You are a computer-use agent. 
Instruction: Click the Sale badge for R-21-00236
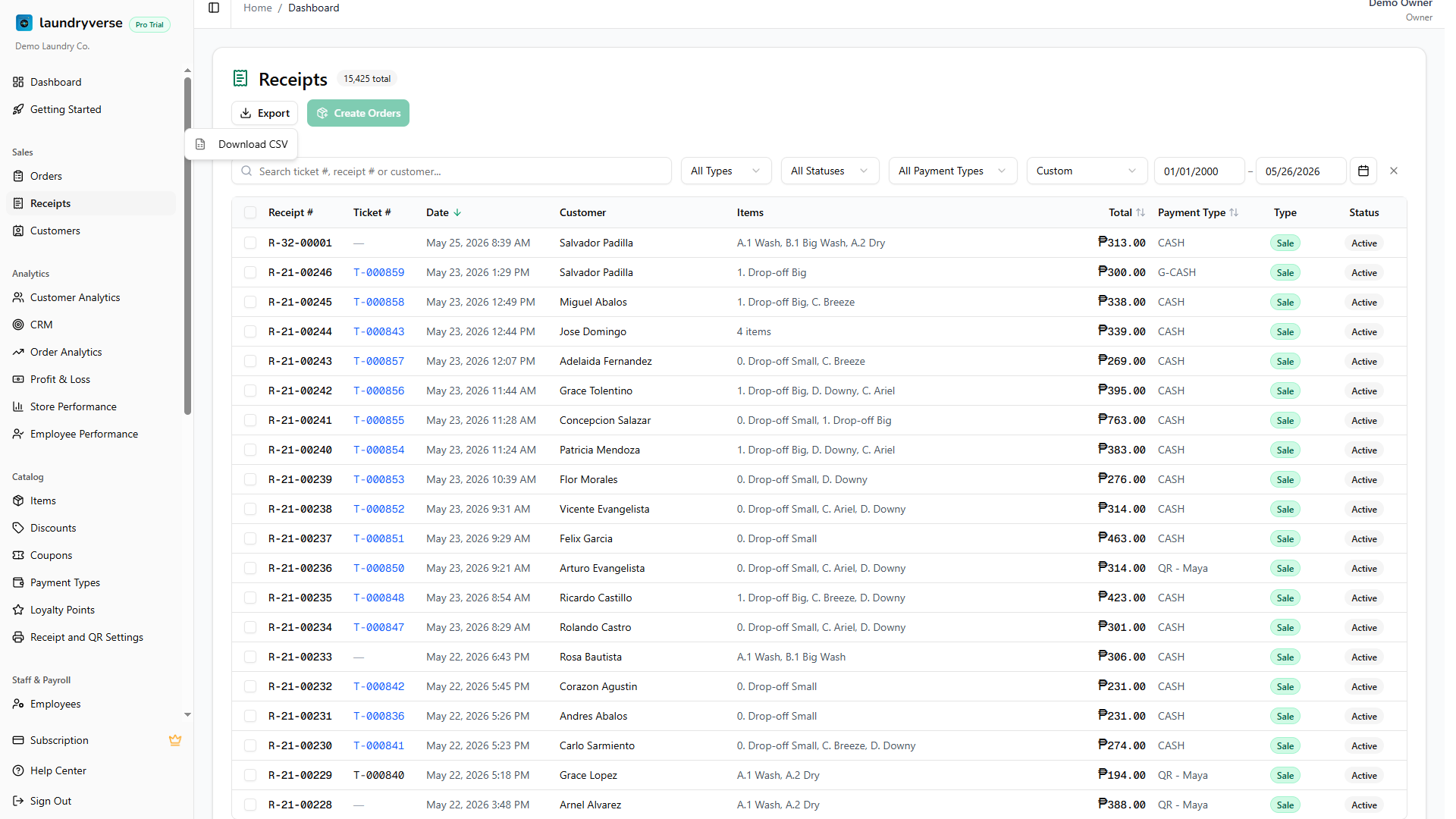(1285, 568)
